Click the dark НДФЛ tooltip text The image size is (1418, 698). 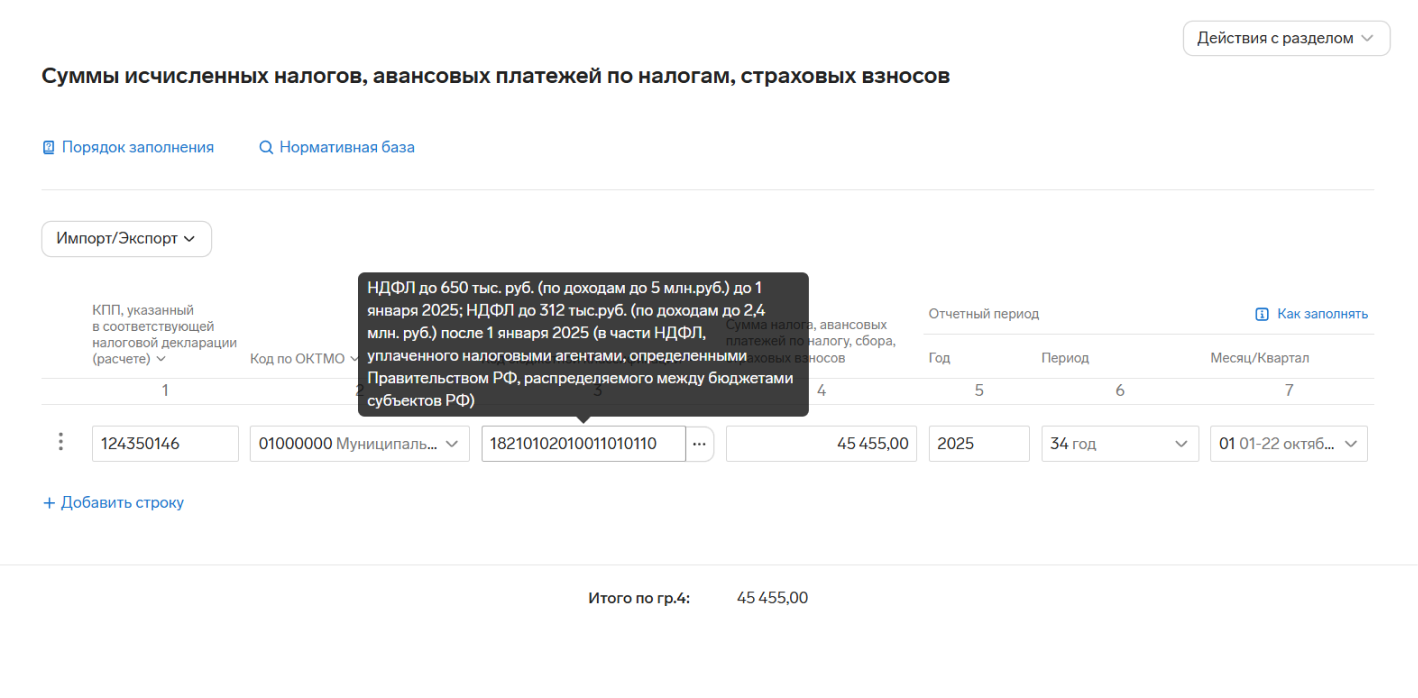click(582, 343)
